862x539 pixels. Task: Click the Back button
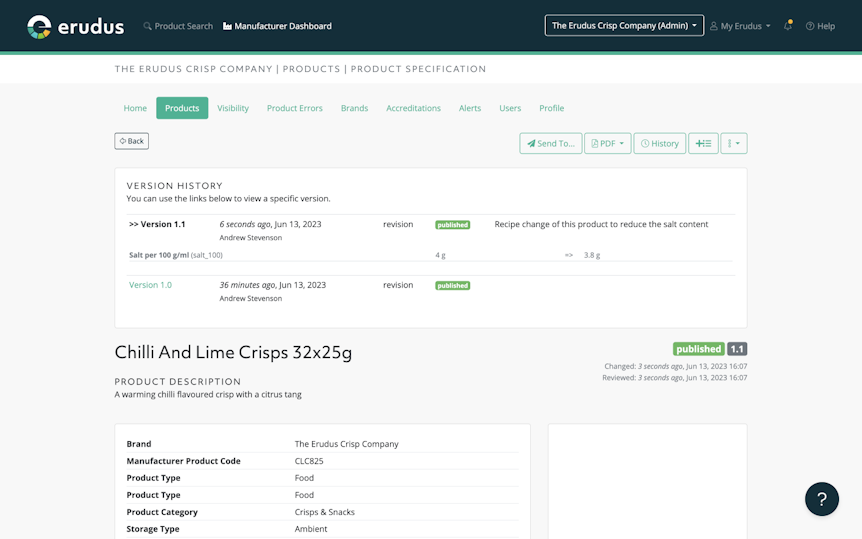[131, 141]
